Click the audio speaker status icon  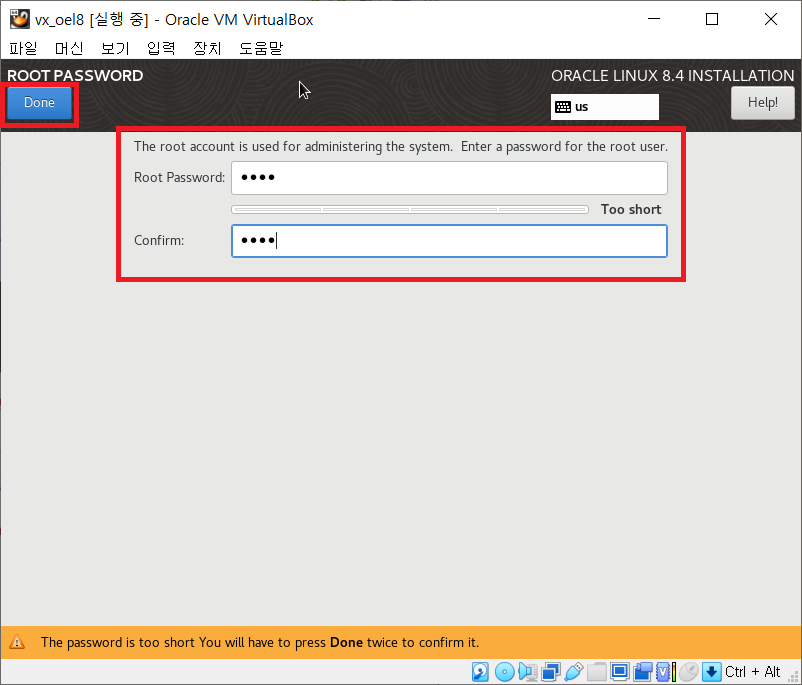click(x=528, y=672)
